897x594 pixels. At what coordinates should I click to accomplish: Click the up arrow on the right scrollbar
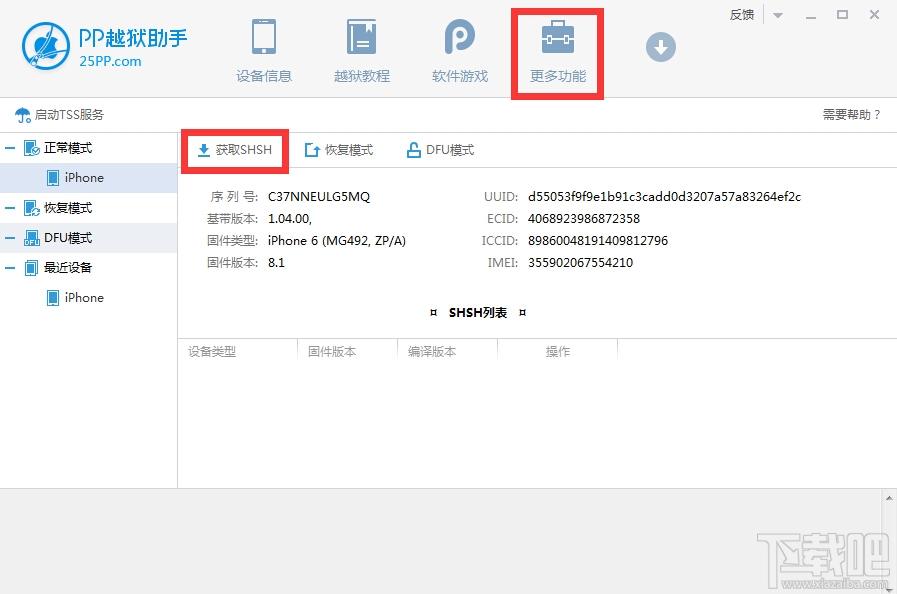[889, 496]
